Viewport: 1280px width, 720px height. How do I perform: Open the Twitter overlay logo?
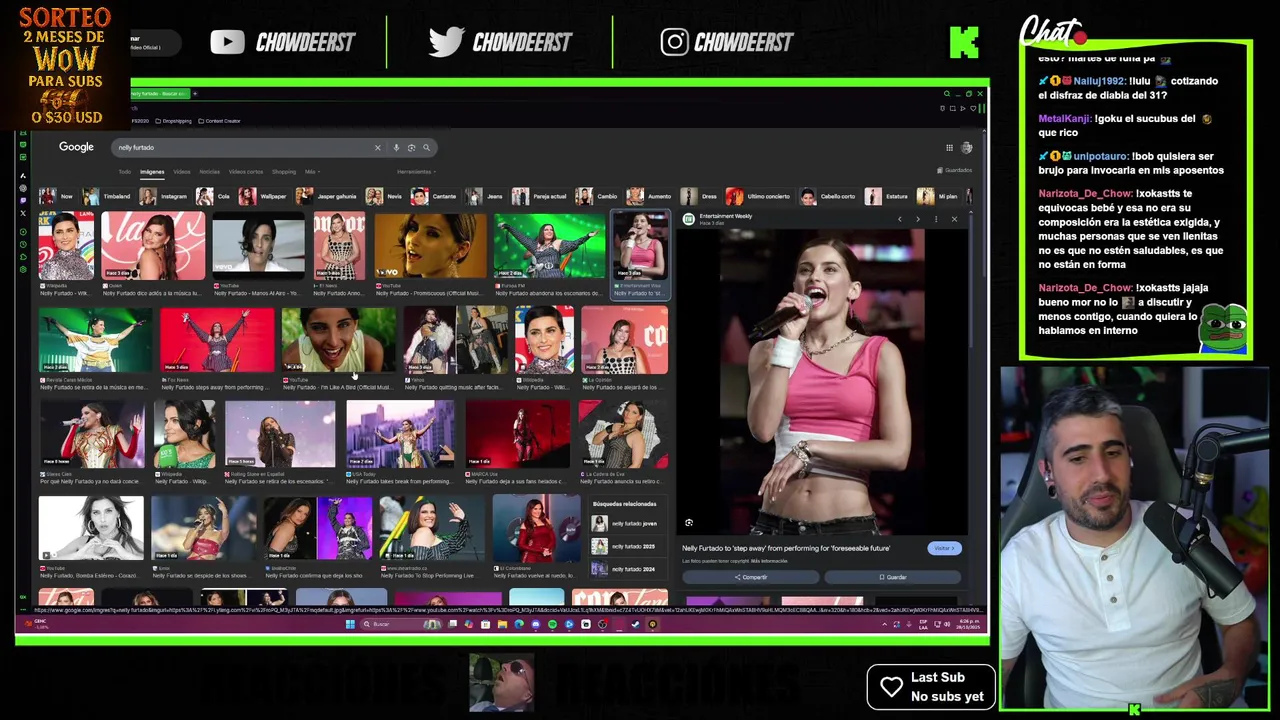pyautogui.click(x=446, y=42)
